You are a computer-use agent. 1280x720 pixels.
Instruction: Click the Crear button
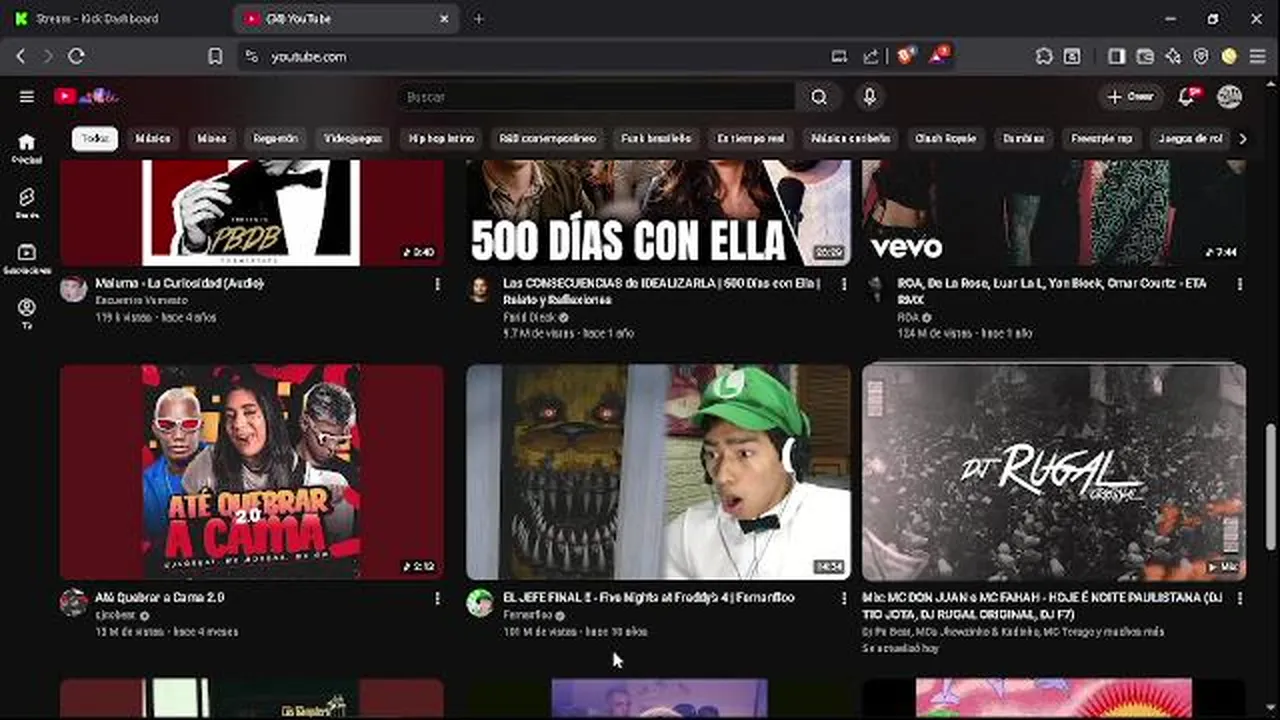pyautogui.click(x=1130, y=97)
